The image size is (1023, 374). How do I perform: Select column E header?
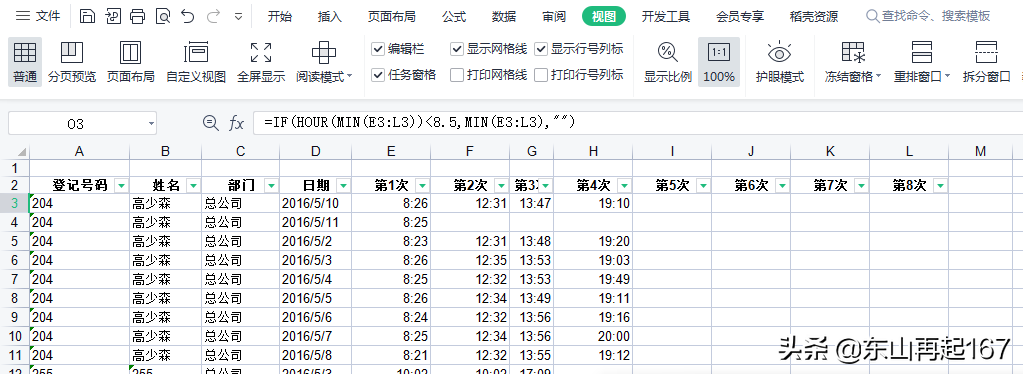point(391,151)
